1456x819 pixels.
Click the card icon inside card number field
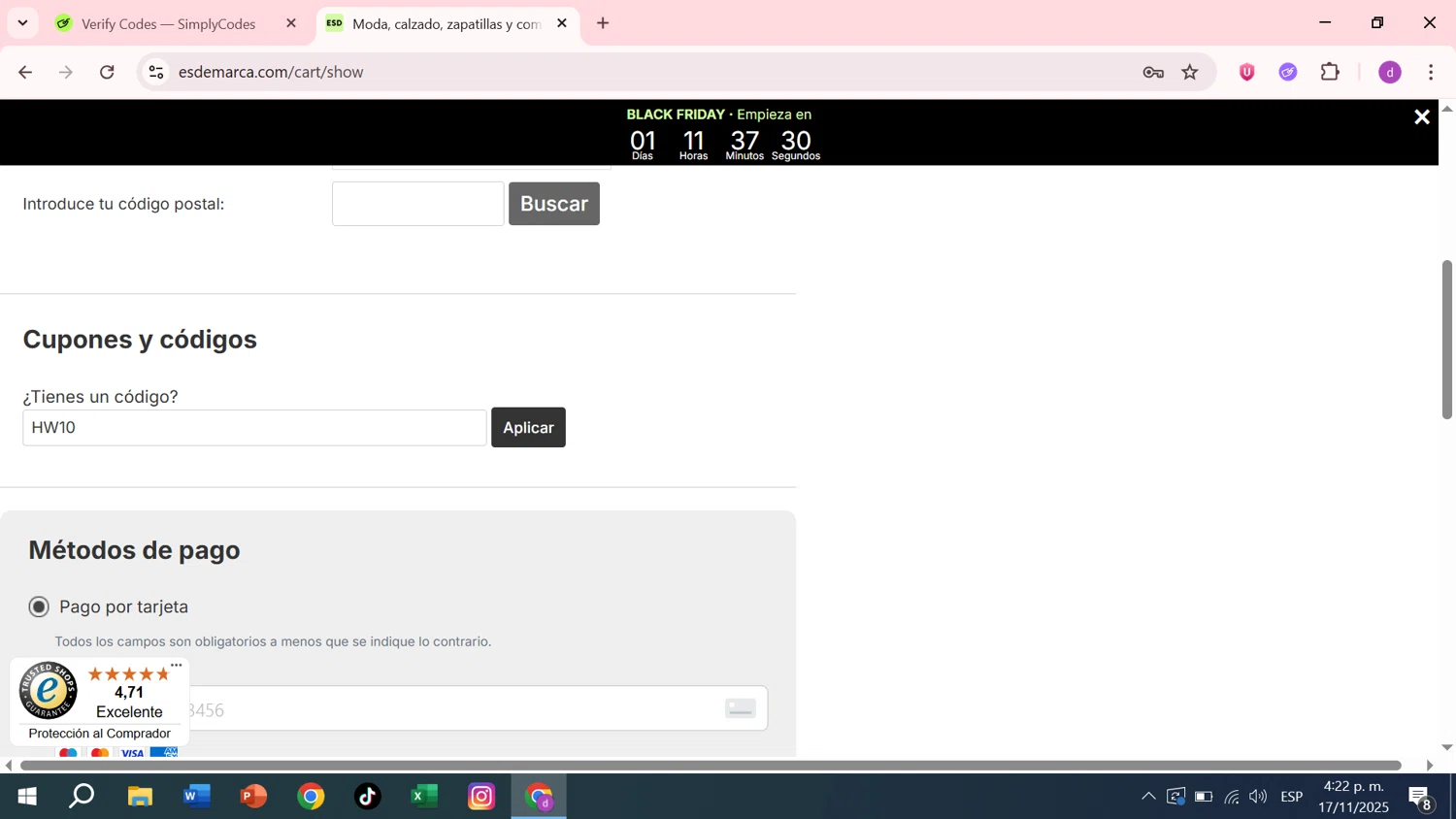tap(741, 709)
